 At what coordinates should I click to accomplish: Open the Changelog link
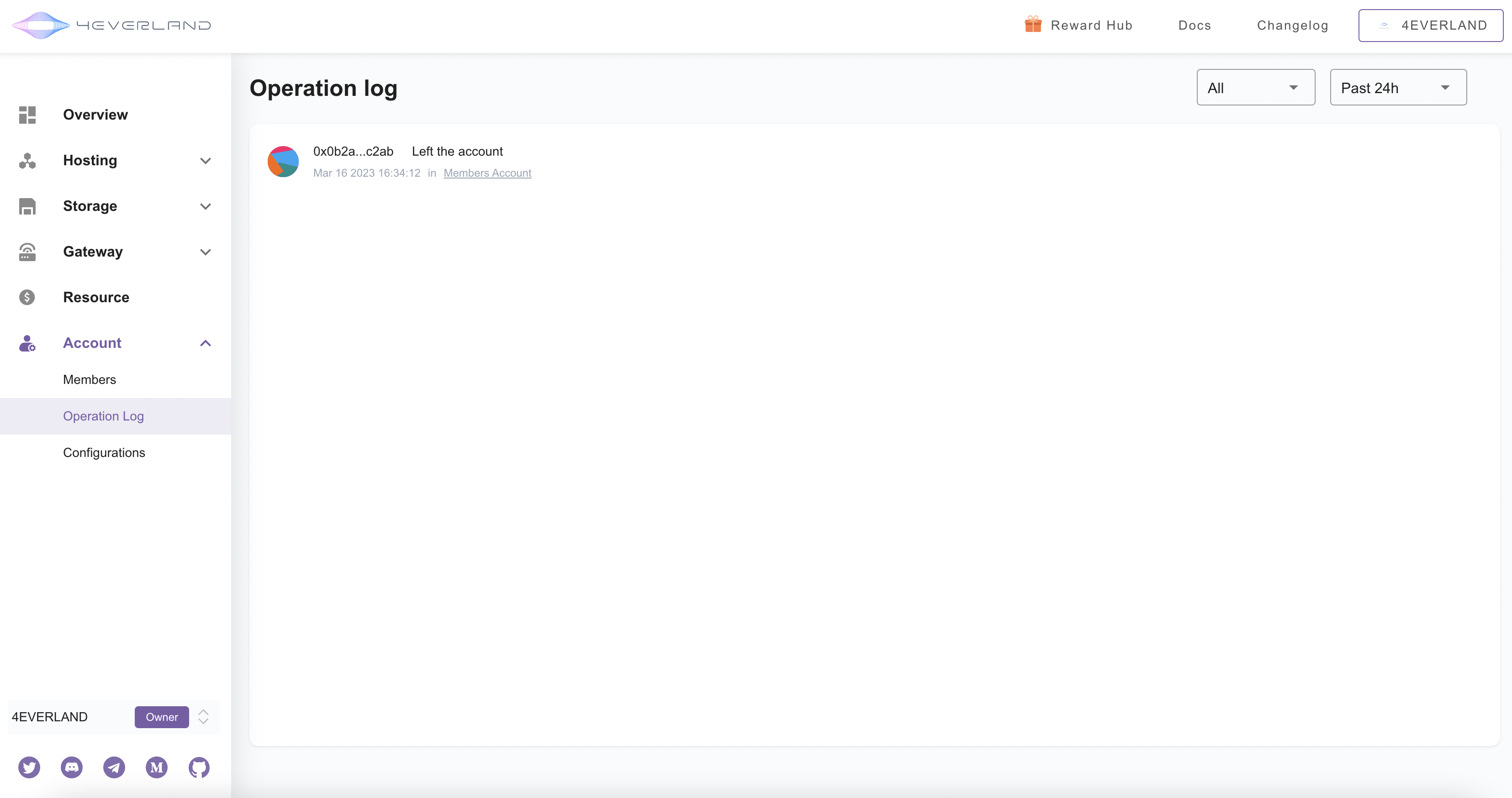[x=1292, y=25]
